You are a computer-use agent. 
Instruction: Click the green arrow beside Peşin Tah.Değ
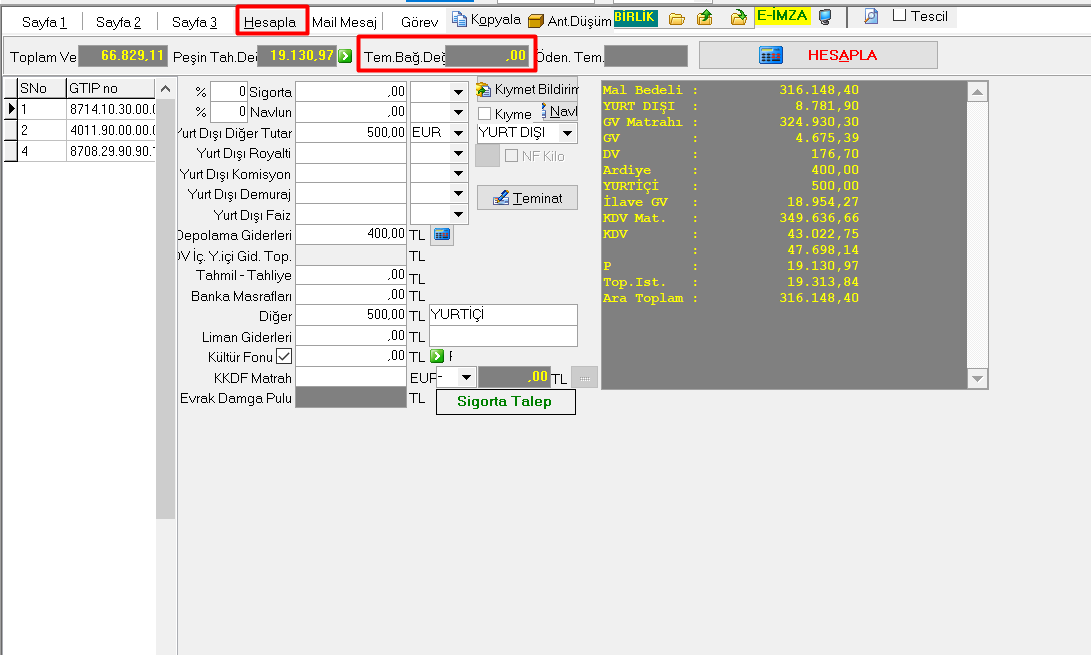[x=345, y=56]
